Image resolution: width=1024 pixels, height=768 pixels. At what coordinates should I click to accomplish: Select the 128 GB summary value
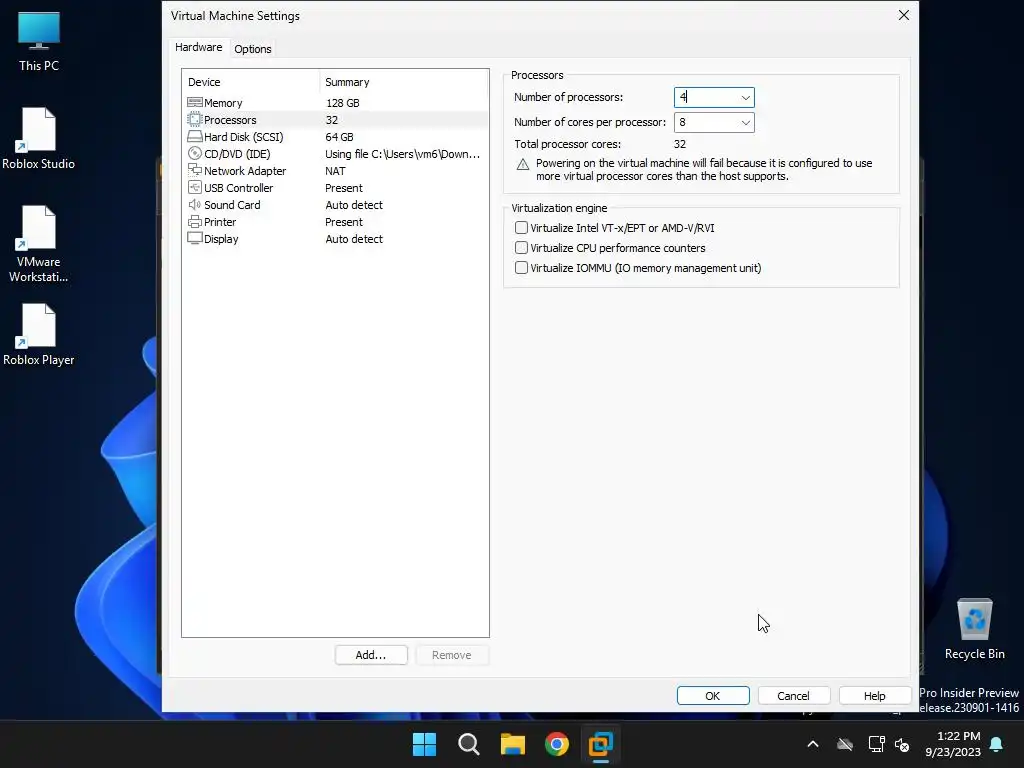(343, 103)
